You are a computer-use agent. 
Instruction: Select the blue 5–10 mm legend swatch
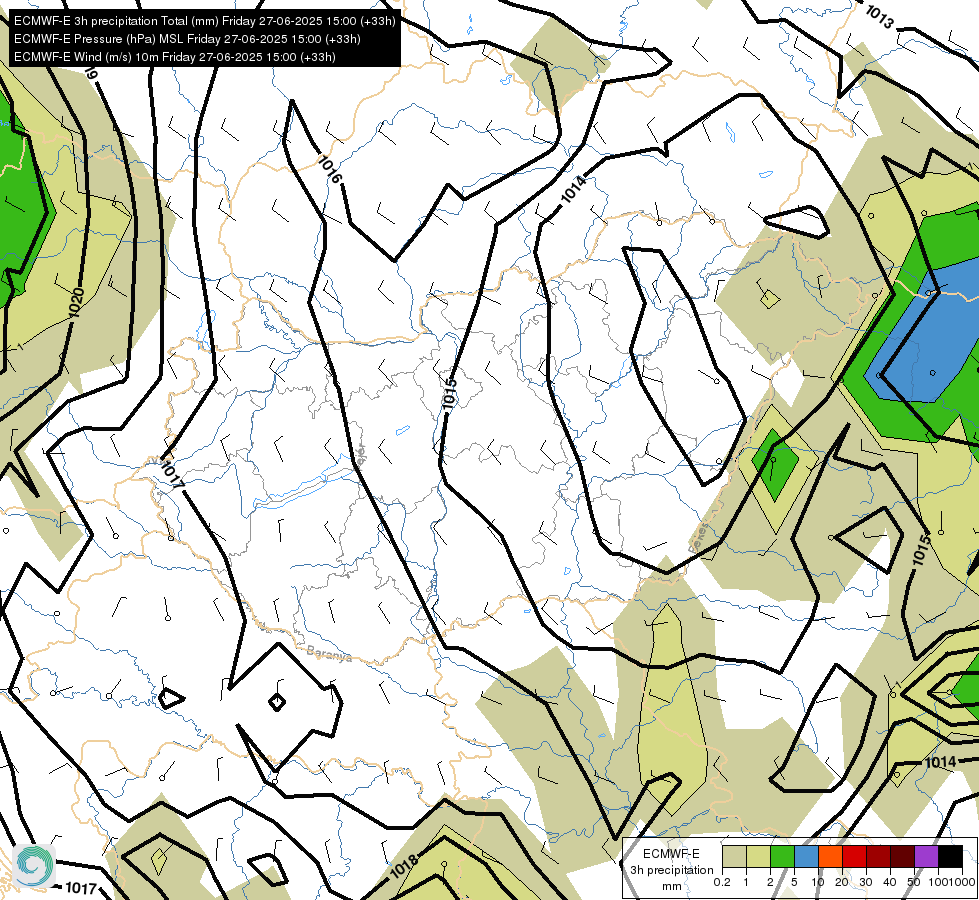806,856
